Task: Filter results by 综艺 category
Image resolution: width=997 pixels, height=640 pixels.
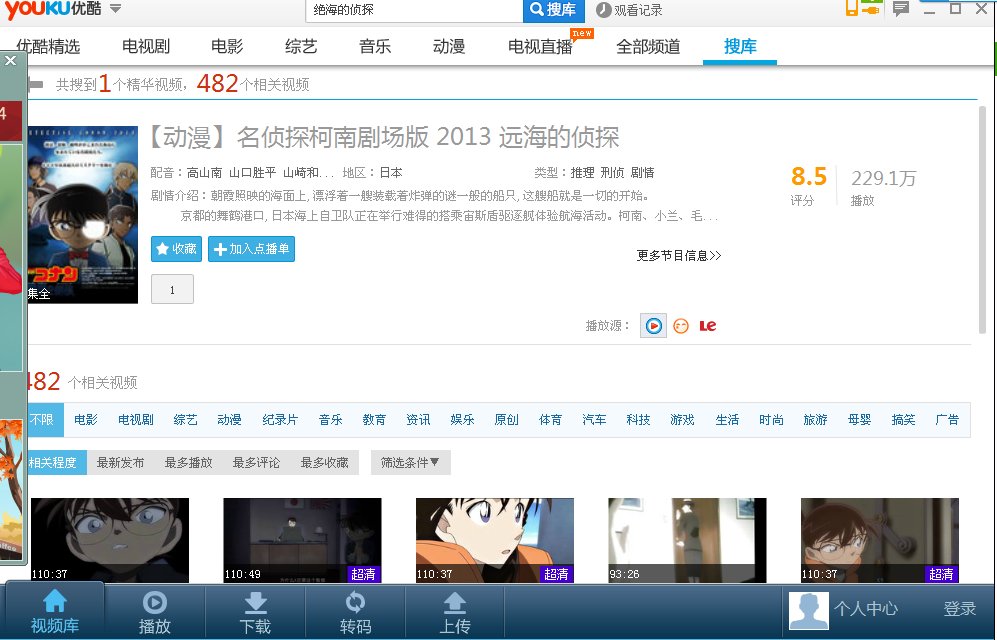Action: (186, 419)
